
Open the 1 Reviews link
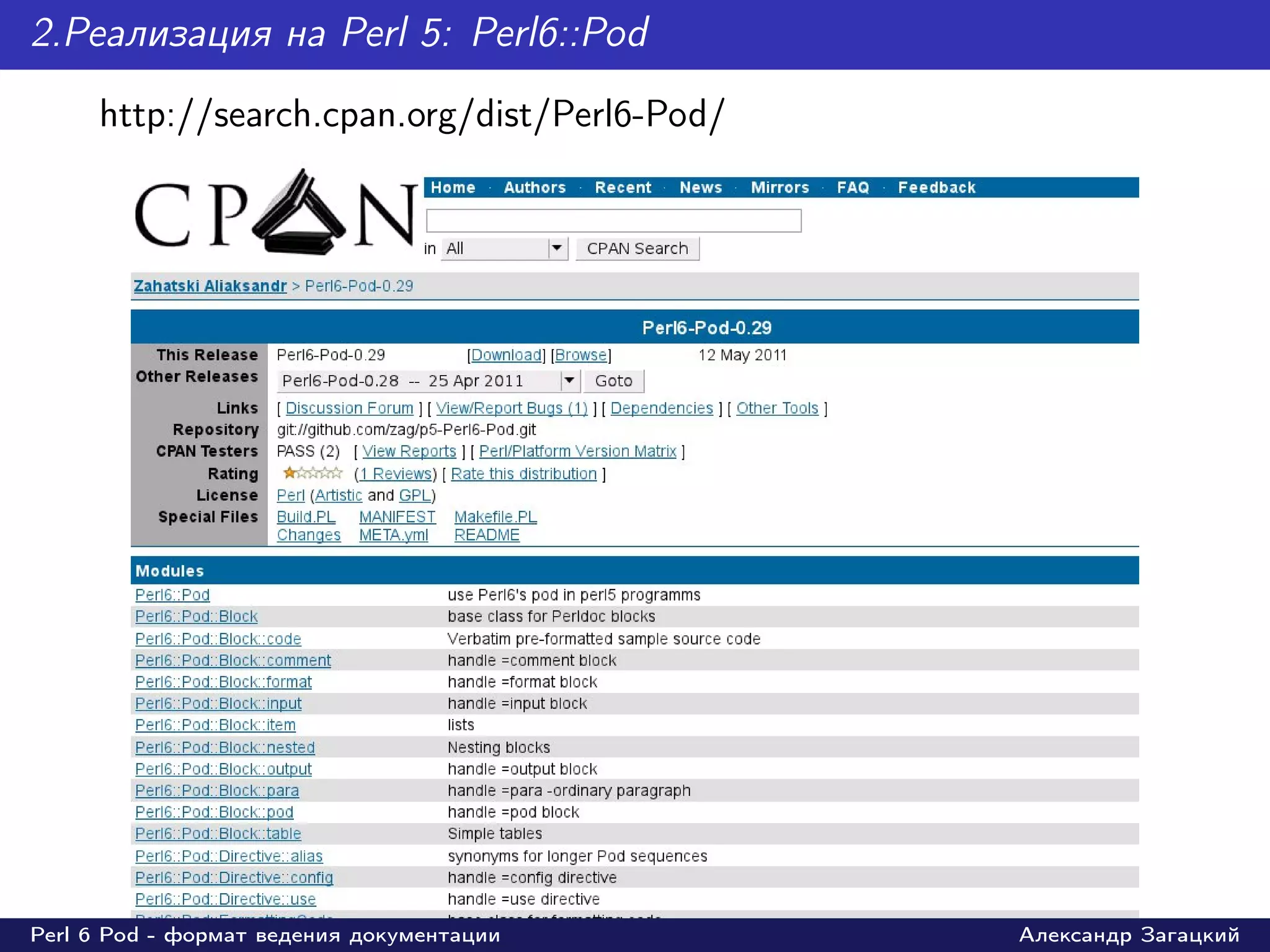click(x=396, y=474)
